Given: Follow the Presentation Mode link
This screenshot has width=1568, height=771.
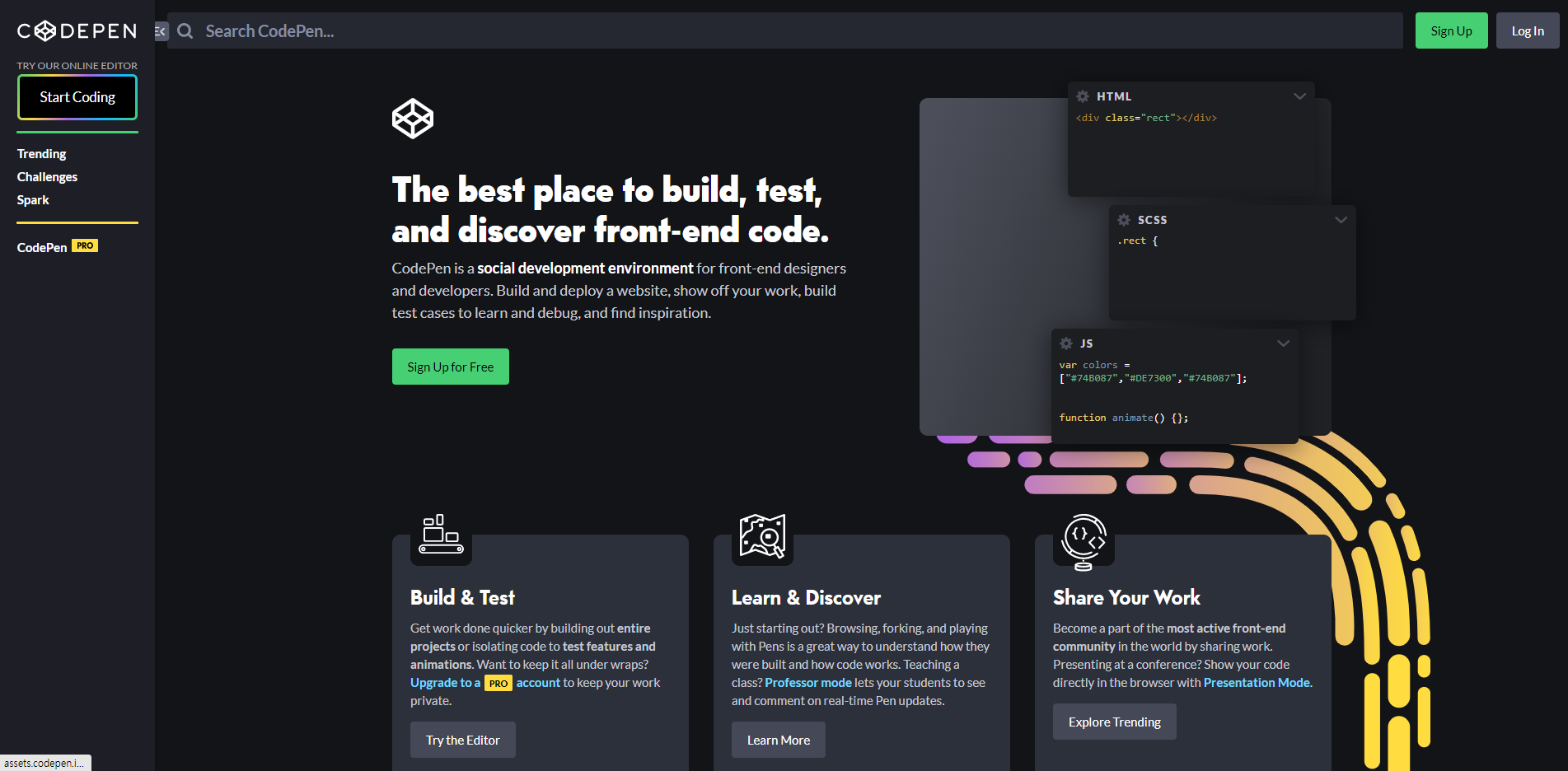Looking at the screenshot, I should pos(1257,683).
